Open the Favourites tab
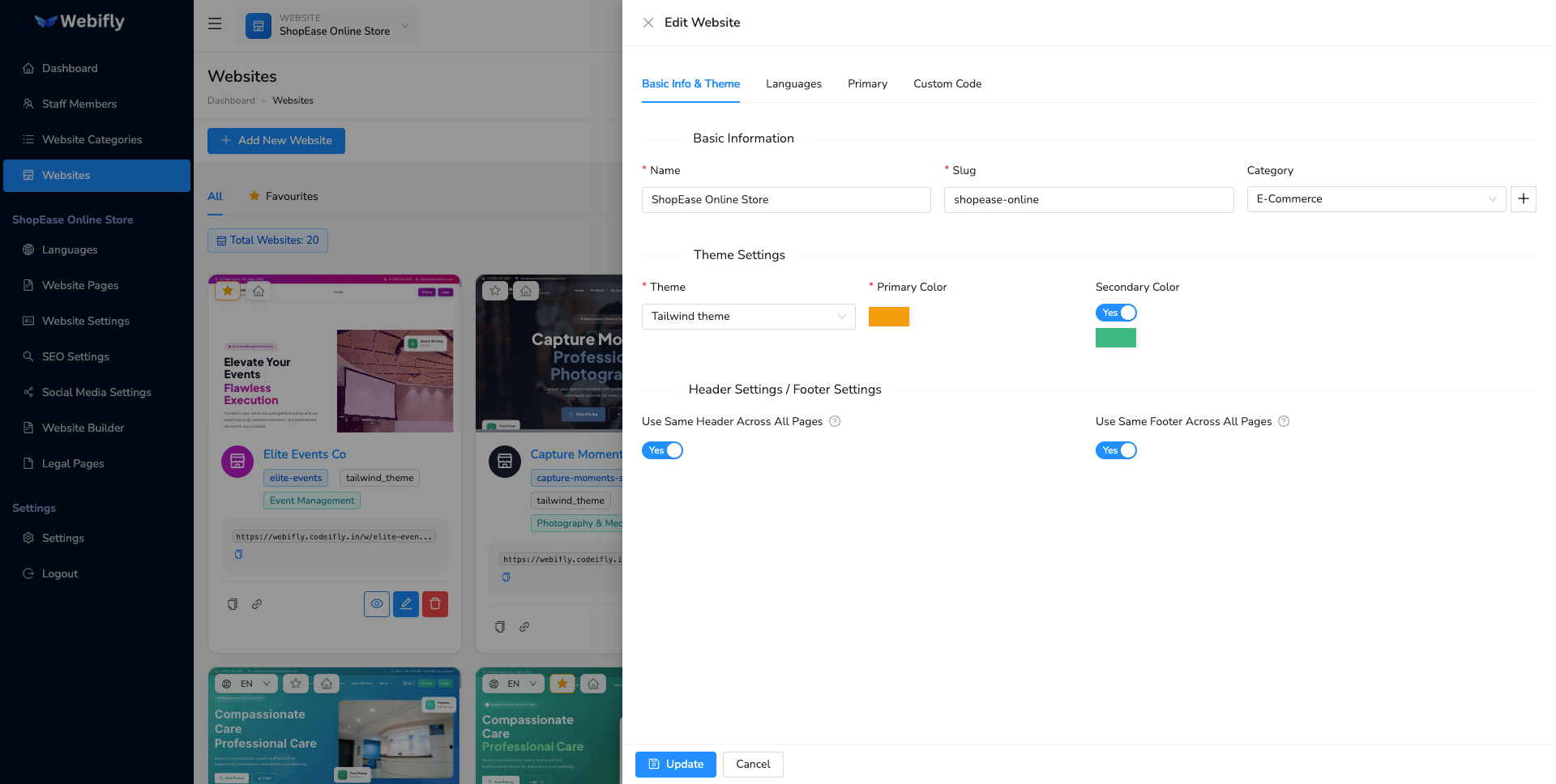1556x784 pixels. 283,196
